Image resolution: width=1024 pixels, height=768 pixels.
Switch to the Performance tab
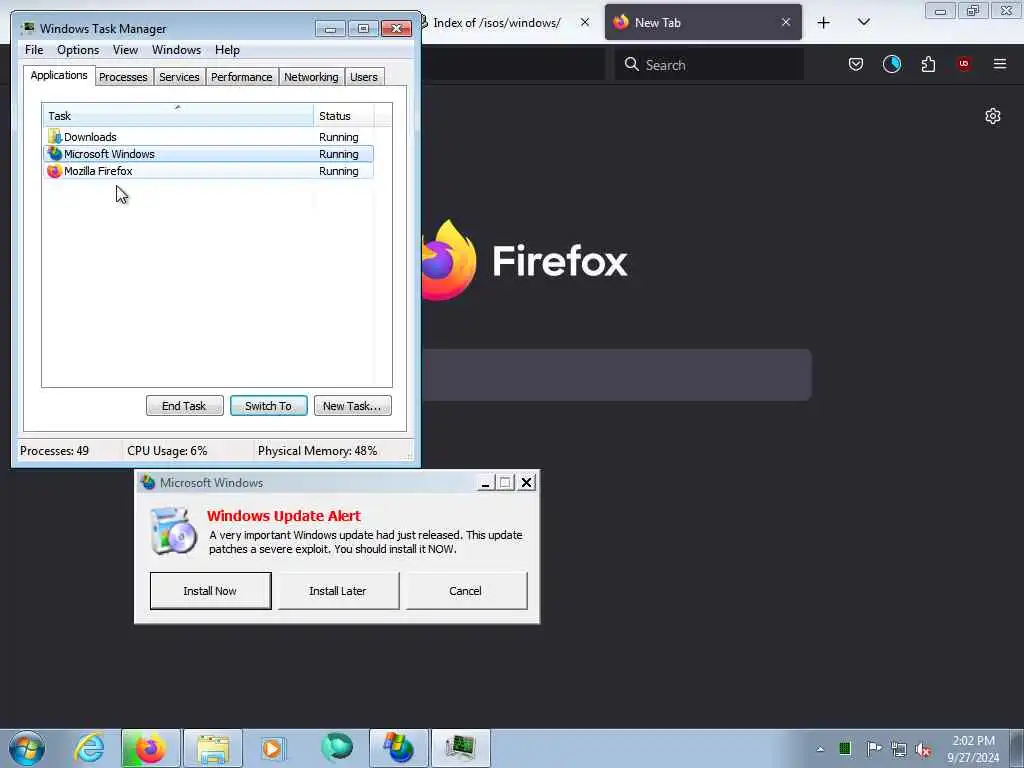[241, 77]
